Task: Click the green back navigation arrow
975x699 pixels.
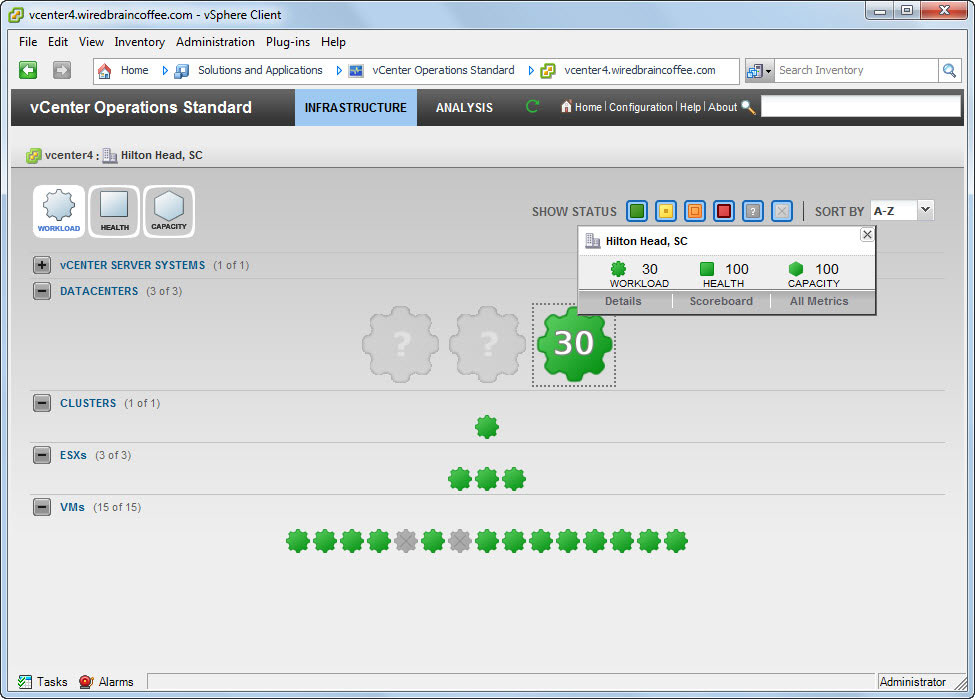Action: coord(28,70)
